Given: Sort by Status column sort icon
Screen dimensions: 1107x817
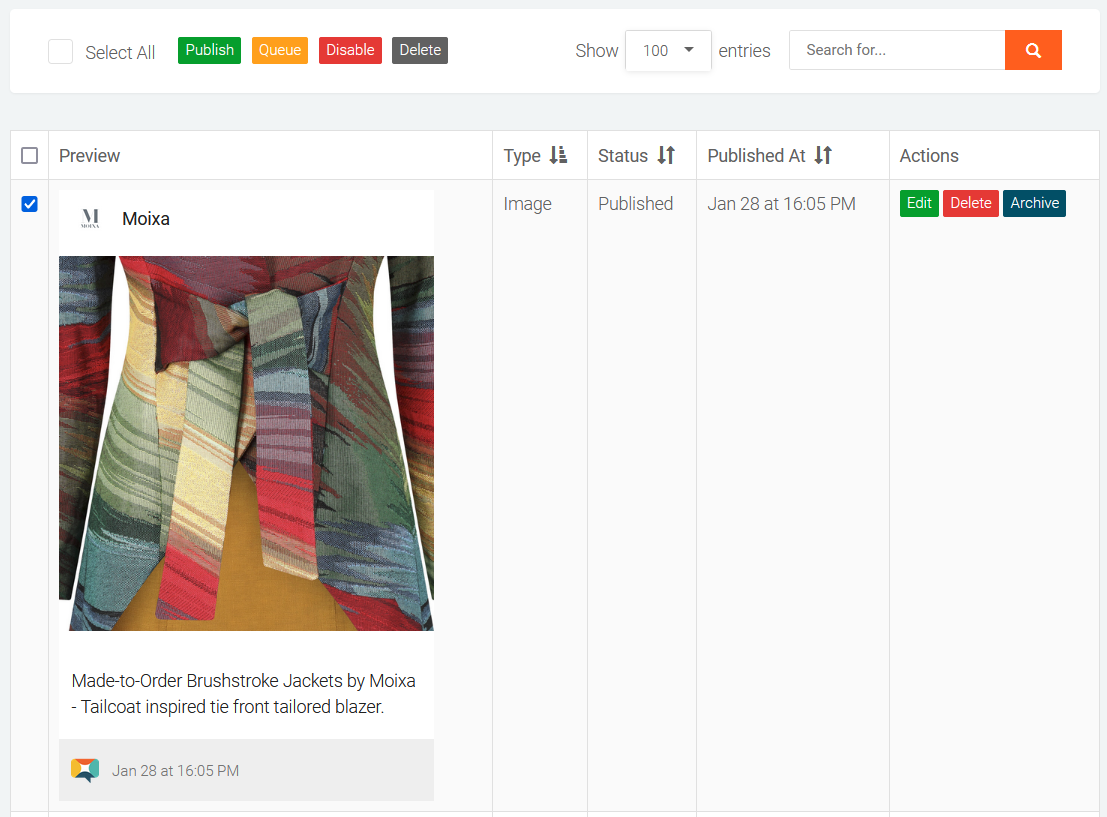Looking at the screenshot, I should pos(666,155).
